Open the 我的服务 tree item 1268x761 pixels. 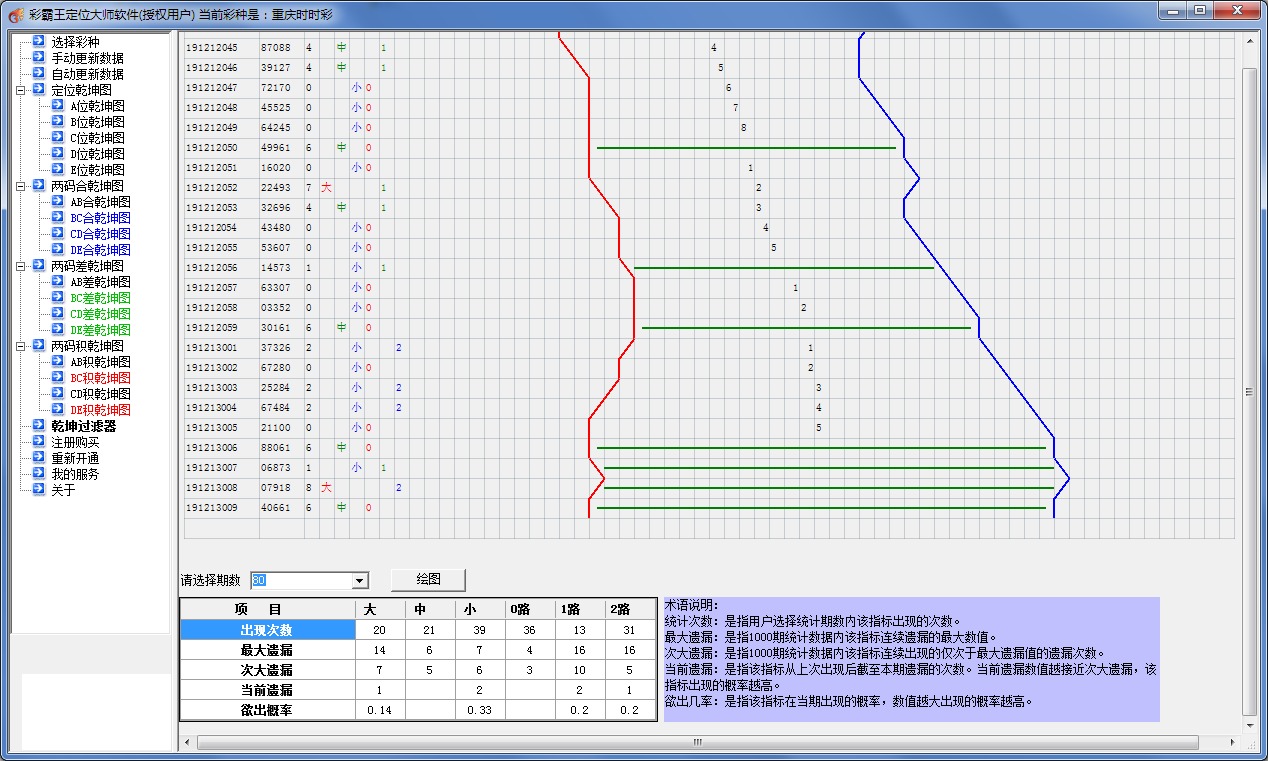point(75,474)
